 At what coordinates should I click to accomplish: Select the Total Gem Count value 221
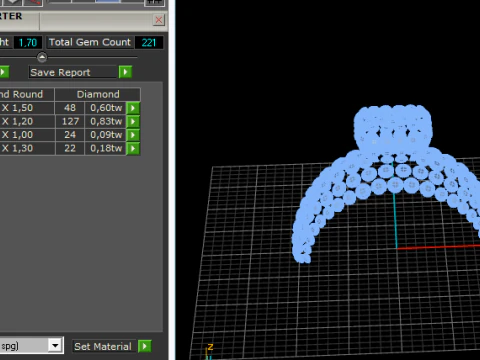pos(149,42)
